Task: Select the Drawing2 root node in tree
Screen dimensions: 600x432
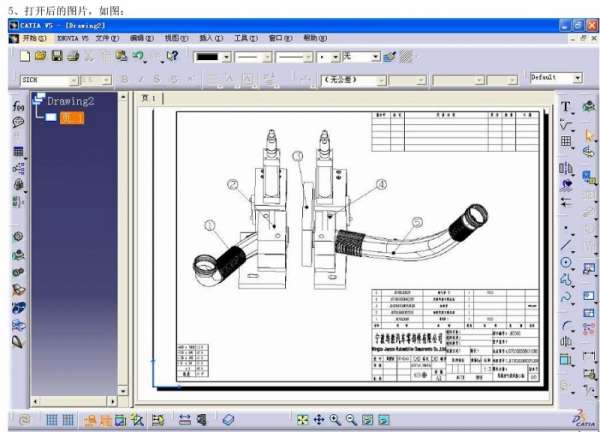Action: click(70, 101)
